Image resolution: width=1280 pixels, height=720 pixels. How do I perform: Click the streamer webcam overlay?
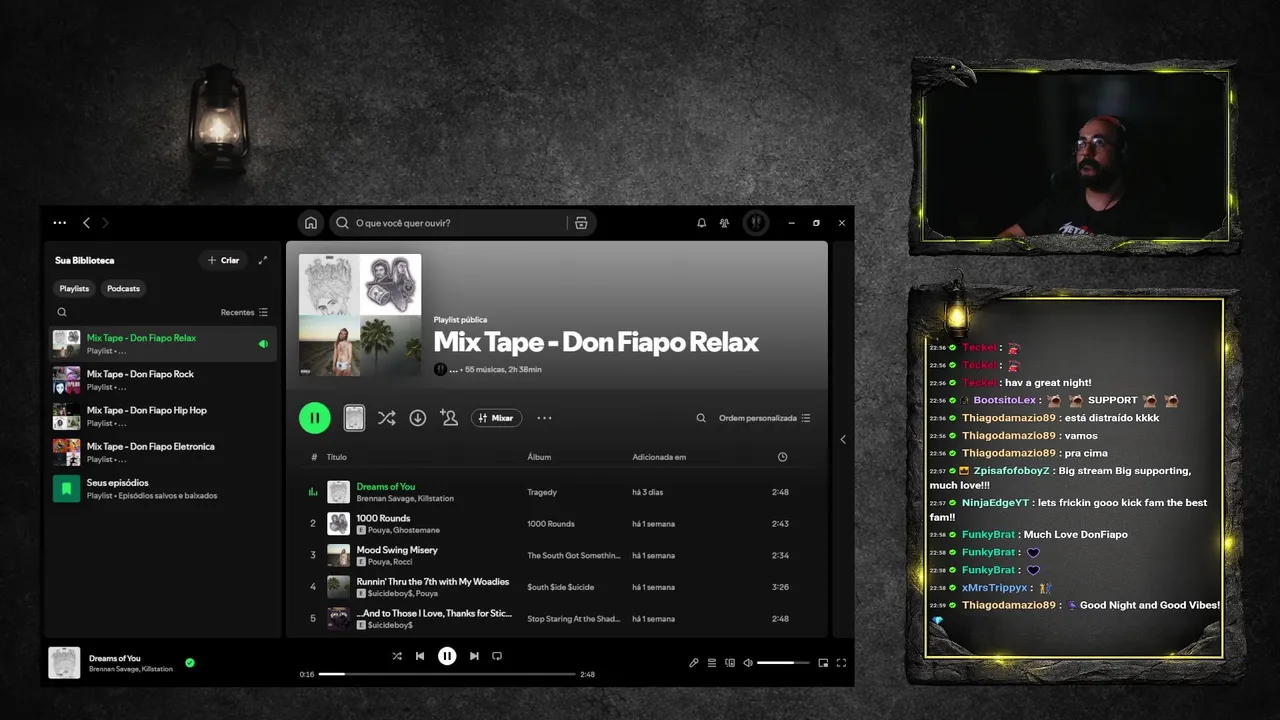pyautogui.click(x=1075, y=155)
